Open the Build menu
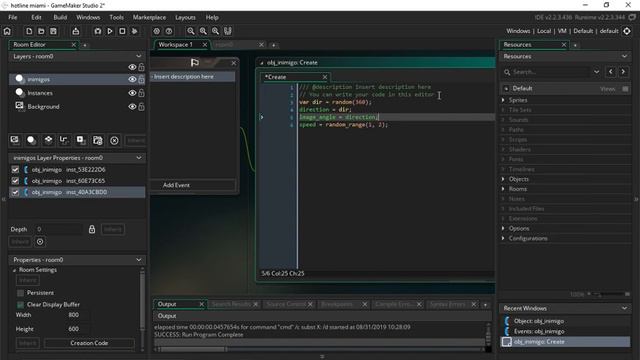Screen dimensions: 640x360 click(60, 18)
